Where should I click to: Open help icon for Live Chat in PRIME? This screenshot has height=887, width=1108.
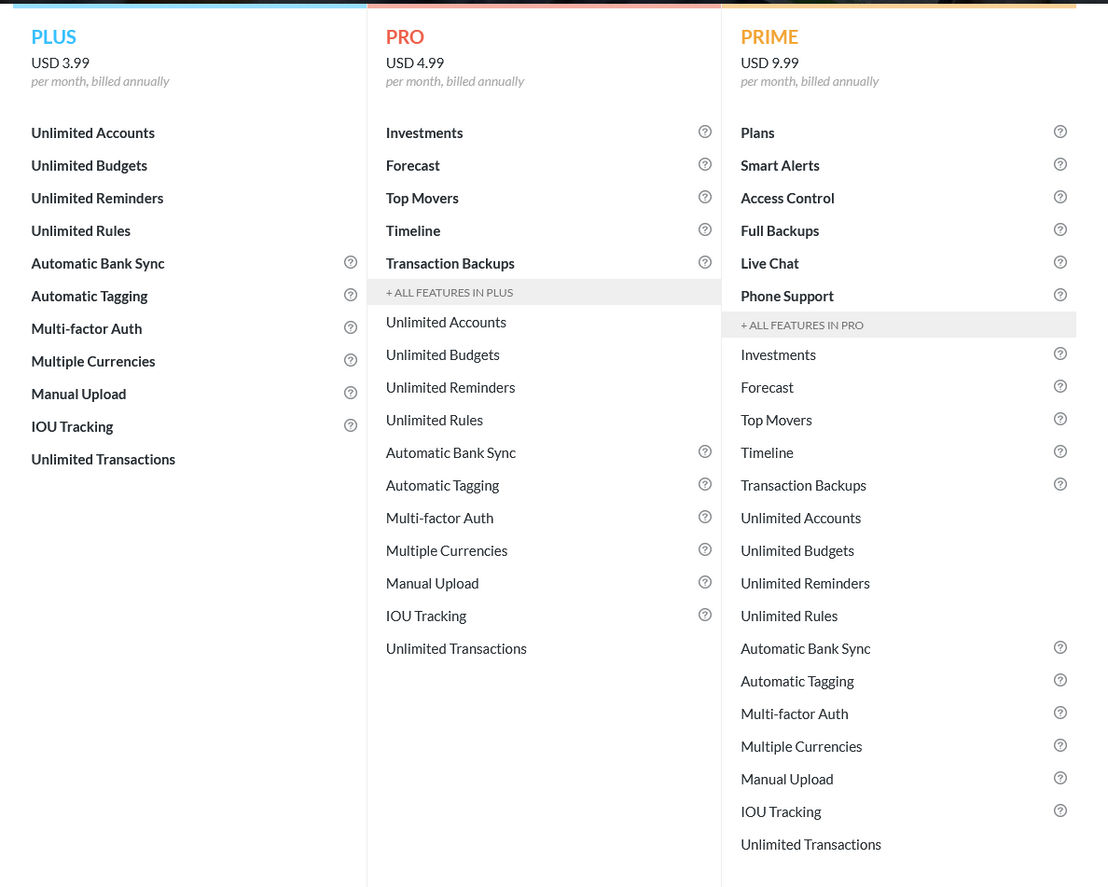(1060, 262)
